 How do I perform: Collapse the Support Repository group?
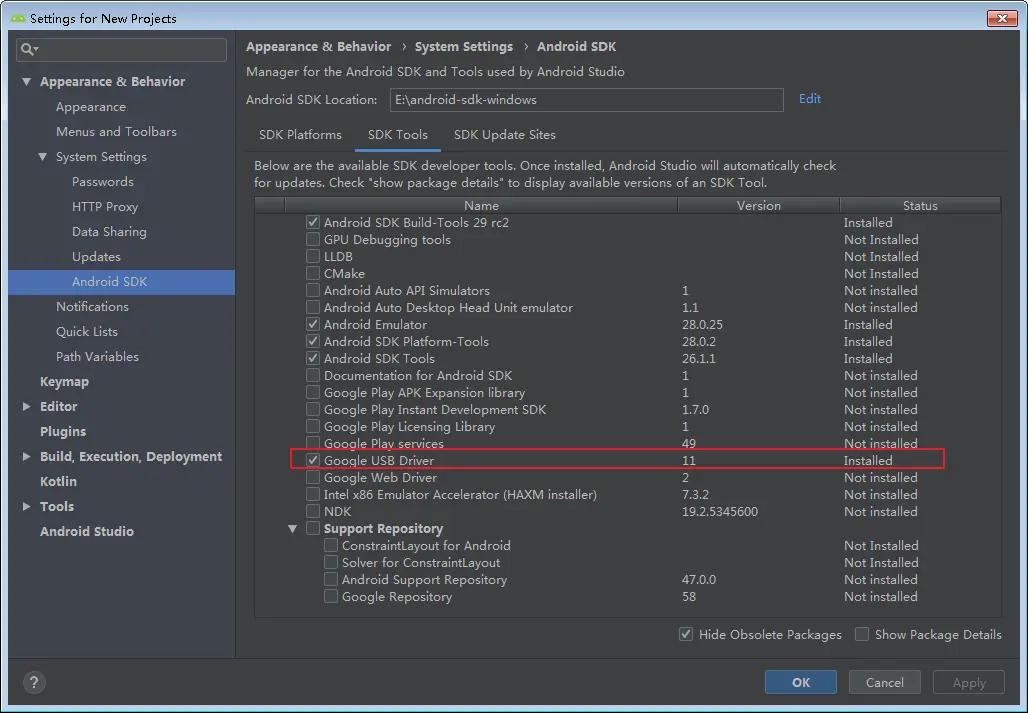[293, 528]
